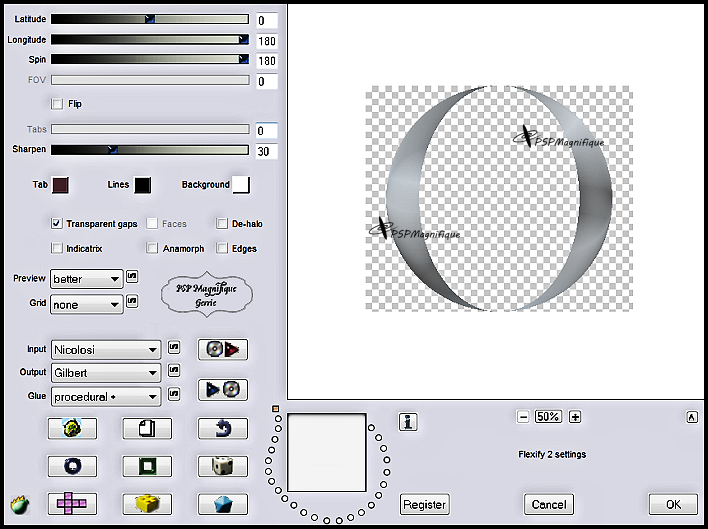Click the blue undo arrow button

coord(223,428)
